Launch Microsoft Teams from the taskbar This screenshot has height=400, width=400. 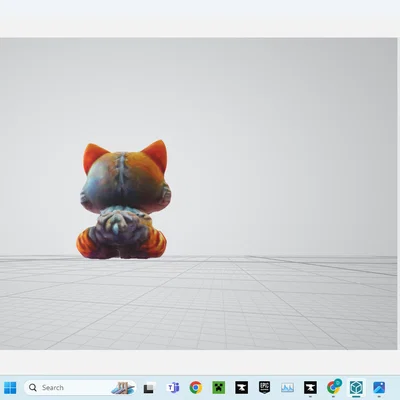tap(173, 388)
